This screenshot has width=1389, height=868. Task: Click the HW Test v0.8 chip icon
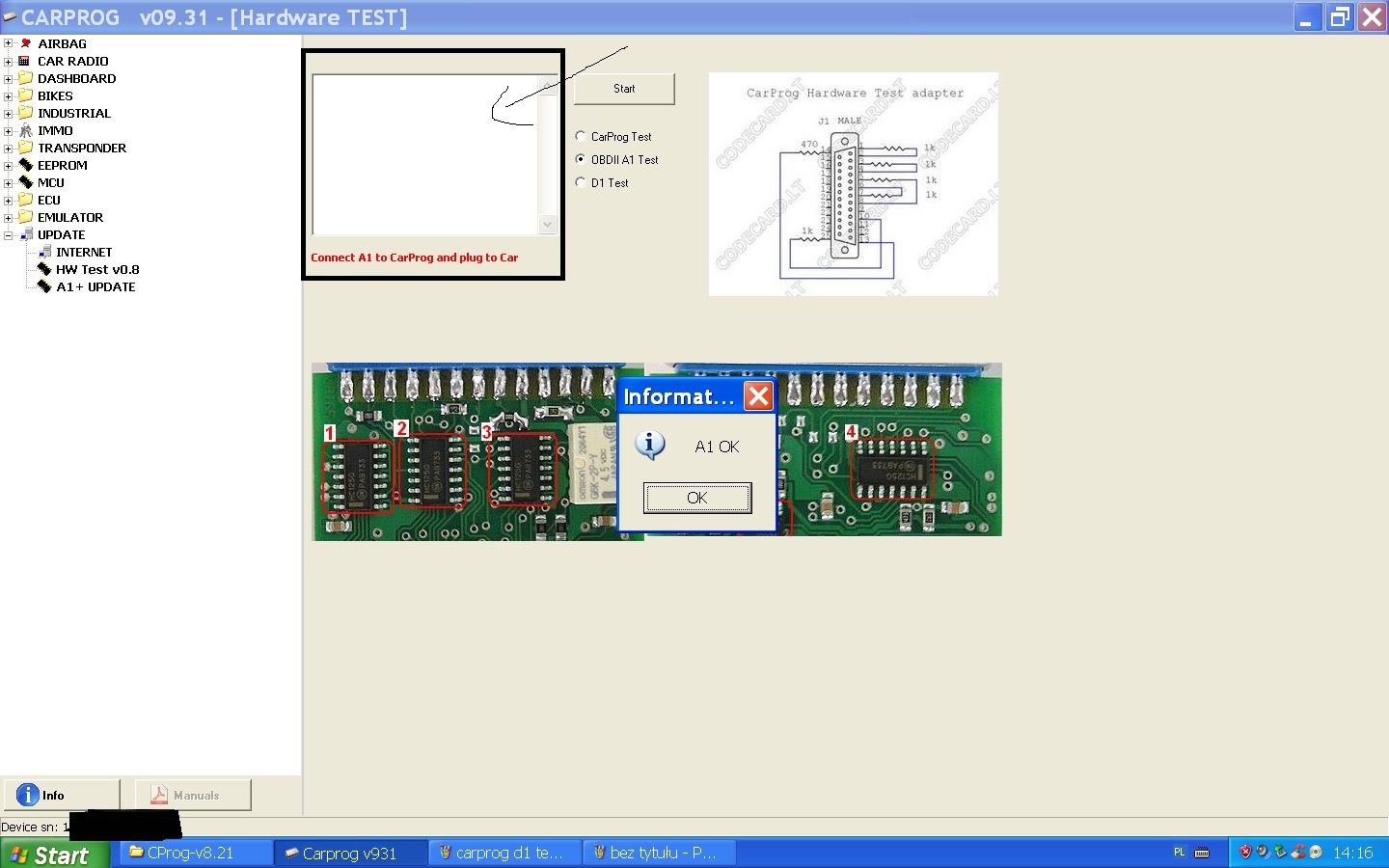click(44, 269)
